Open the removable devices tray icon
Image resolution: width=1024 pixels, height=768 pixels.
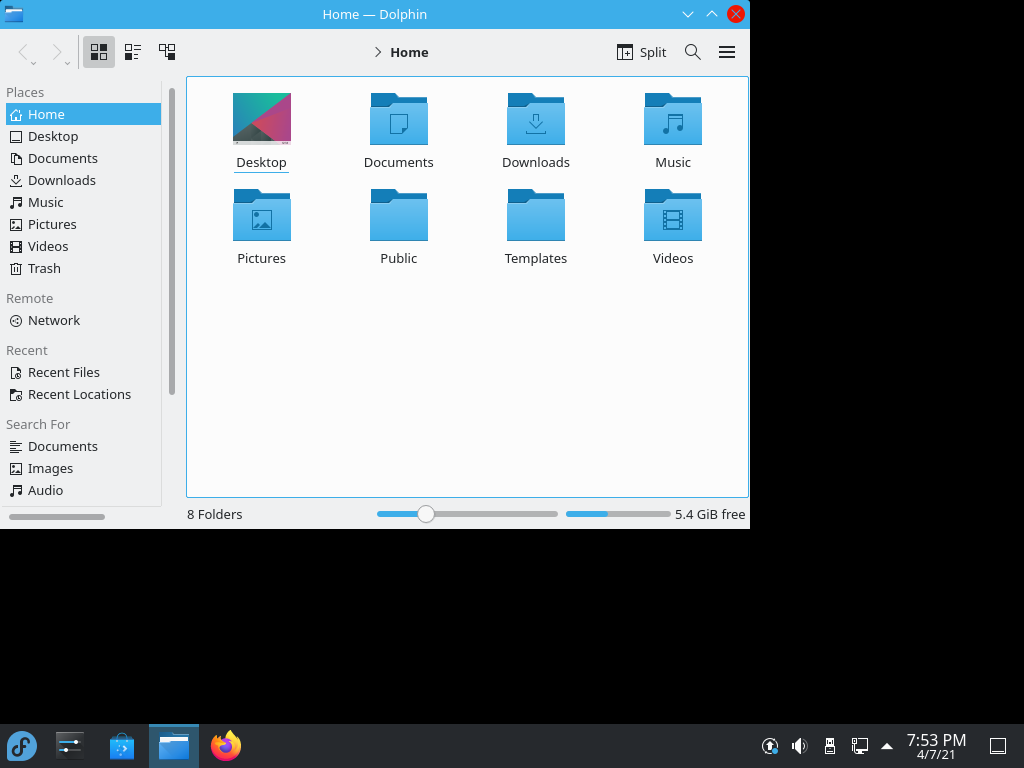click(829, 746)
